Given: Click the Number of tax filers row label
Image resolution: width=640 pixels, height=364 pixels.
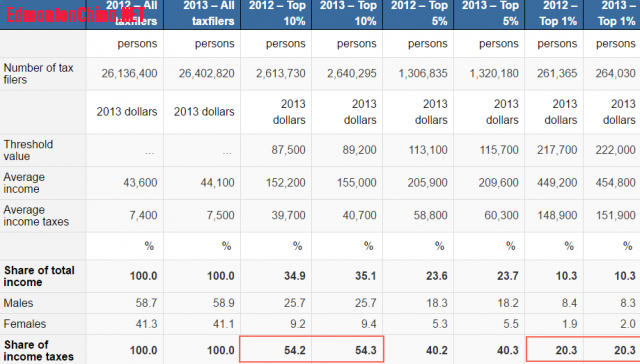Looking at the screenshot, I should pos(38,73).
